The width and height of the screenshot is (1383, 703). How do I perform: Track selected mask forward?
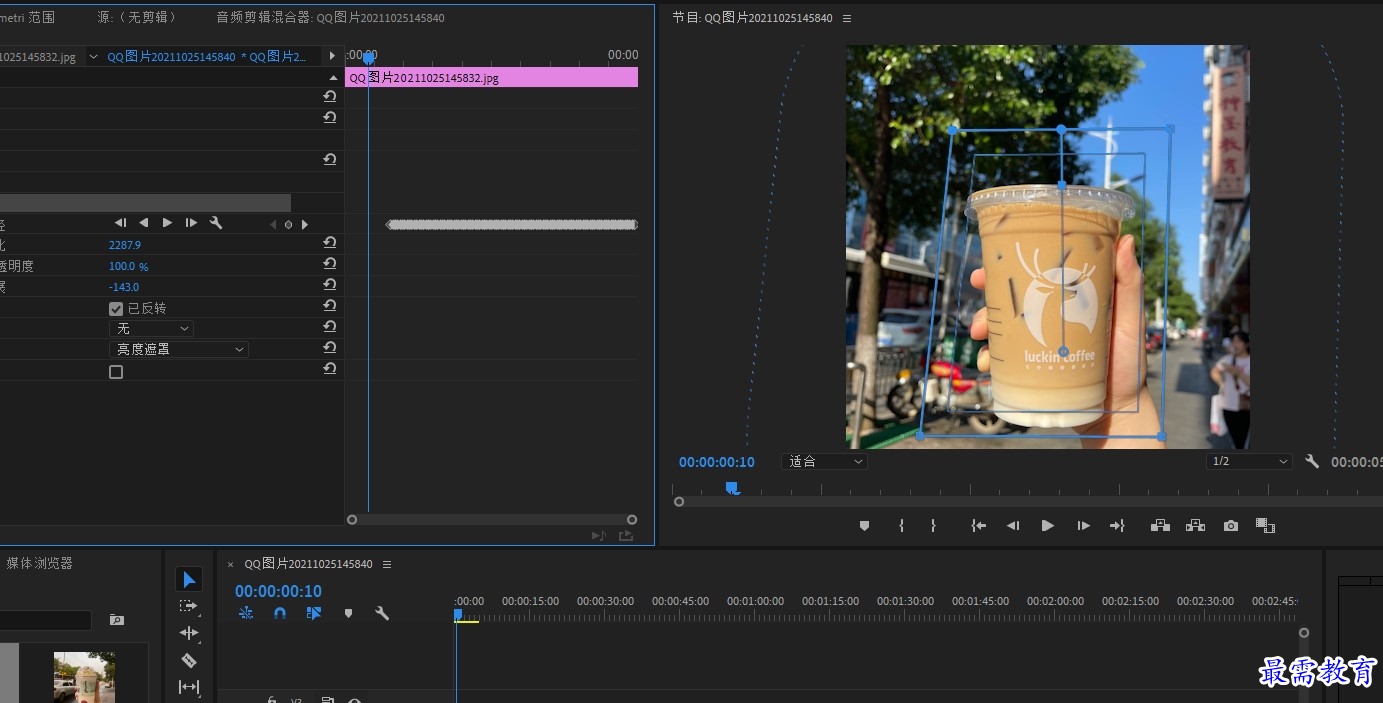(x=167, y=223)
